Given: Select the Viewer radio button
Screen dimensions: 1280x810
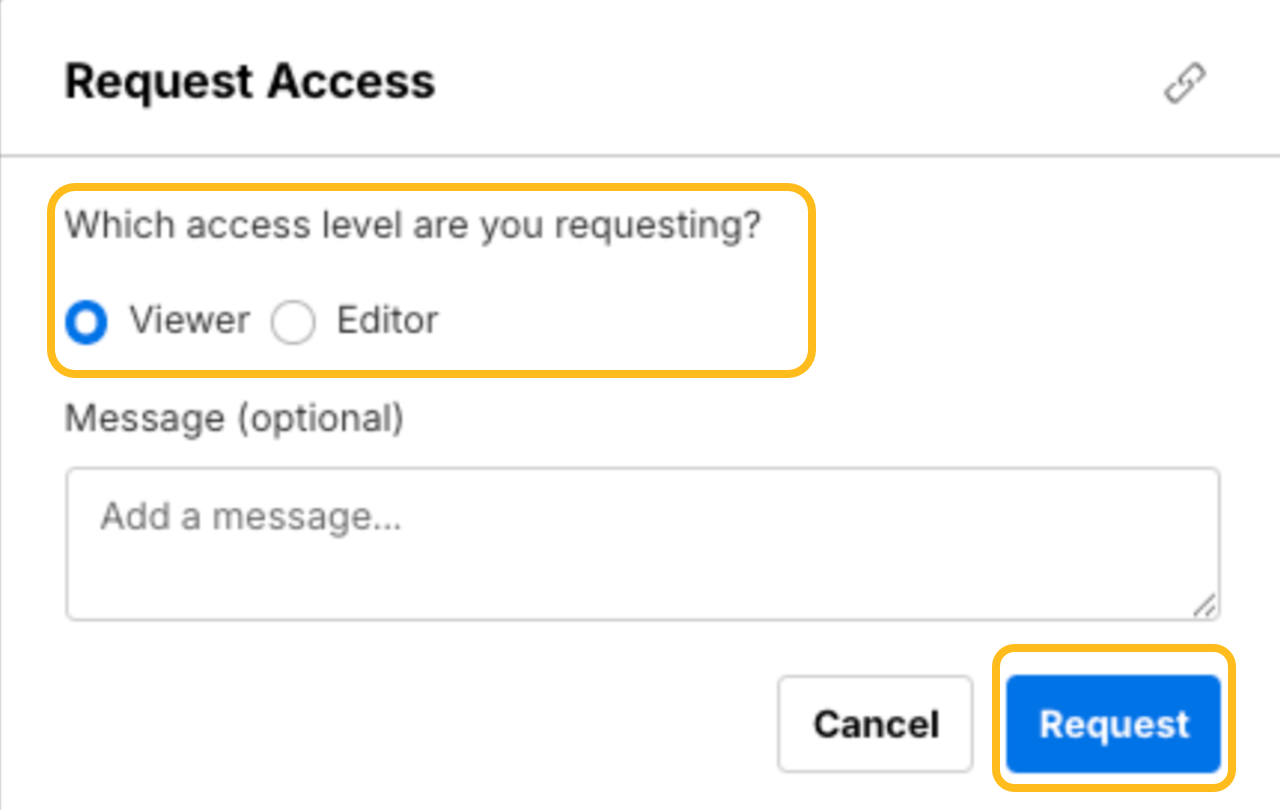Looking at the screenshot, I should 87,323.
